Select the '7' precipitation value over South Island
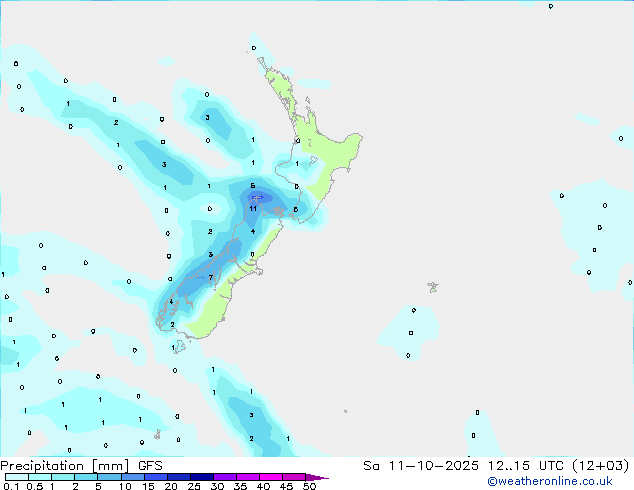This screenshot has height=490, width=634. coord(211,277)
